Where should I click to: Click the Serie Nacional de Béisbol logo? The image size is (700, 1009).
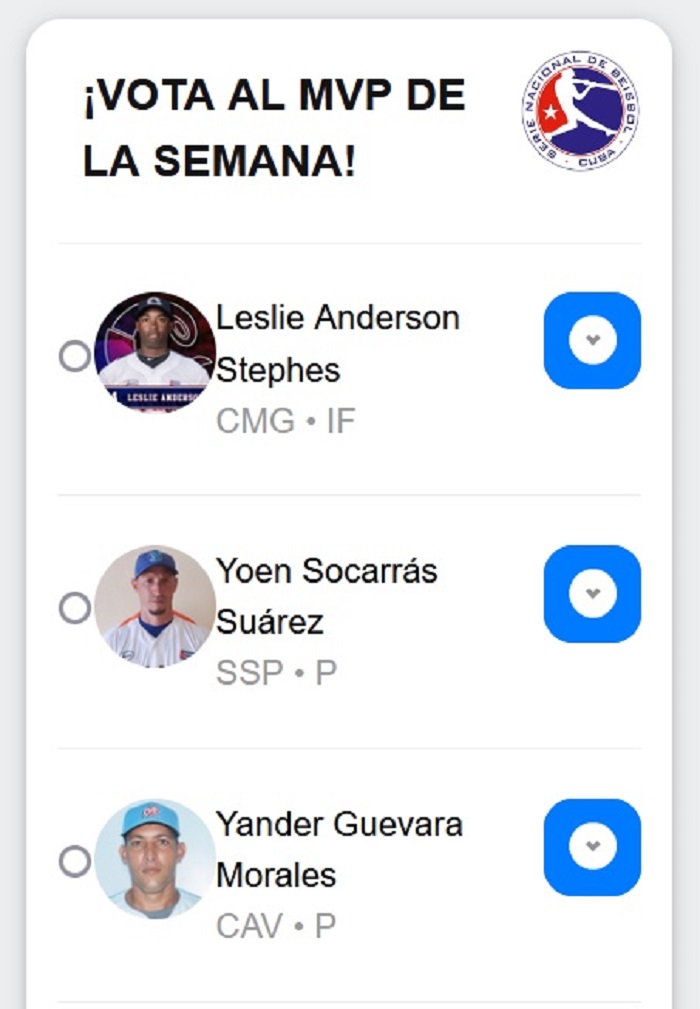[x=580, y=111]
